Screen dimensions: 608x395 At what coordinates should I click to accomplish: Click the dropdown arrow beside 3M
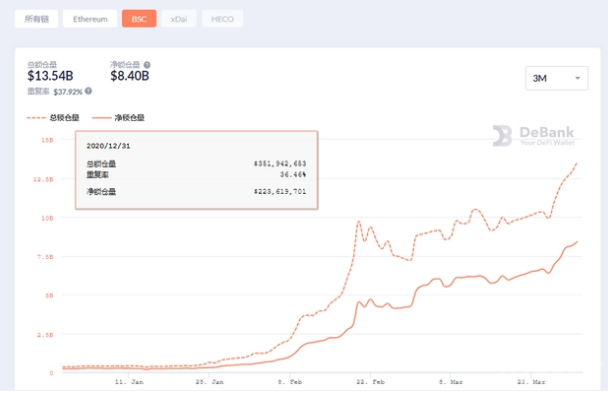point(577,78)
